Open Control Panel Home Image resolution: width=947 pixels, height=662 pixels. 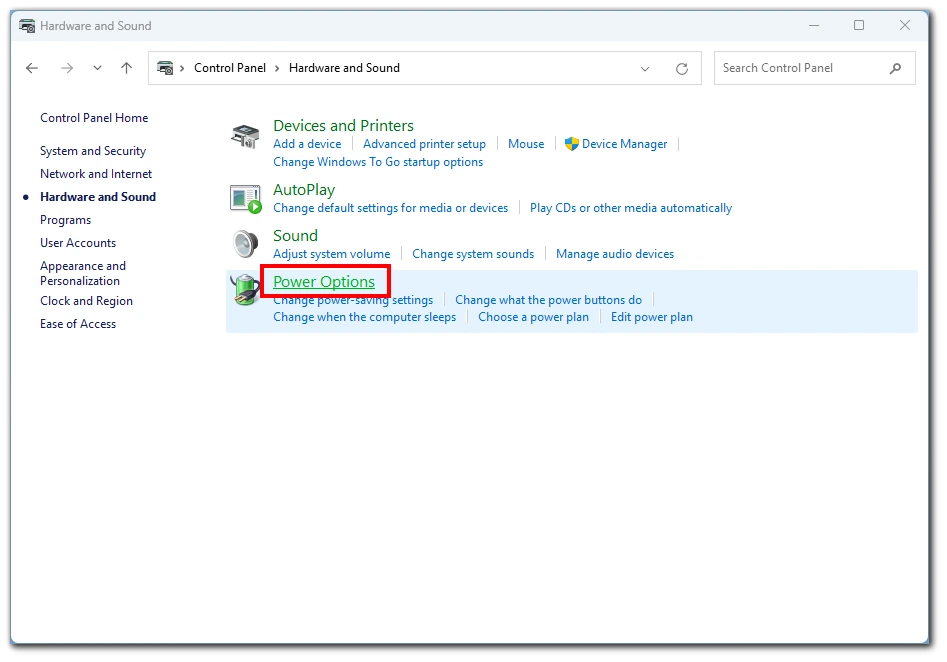pyautogui.click(x=94, y=118)
